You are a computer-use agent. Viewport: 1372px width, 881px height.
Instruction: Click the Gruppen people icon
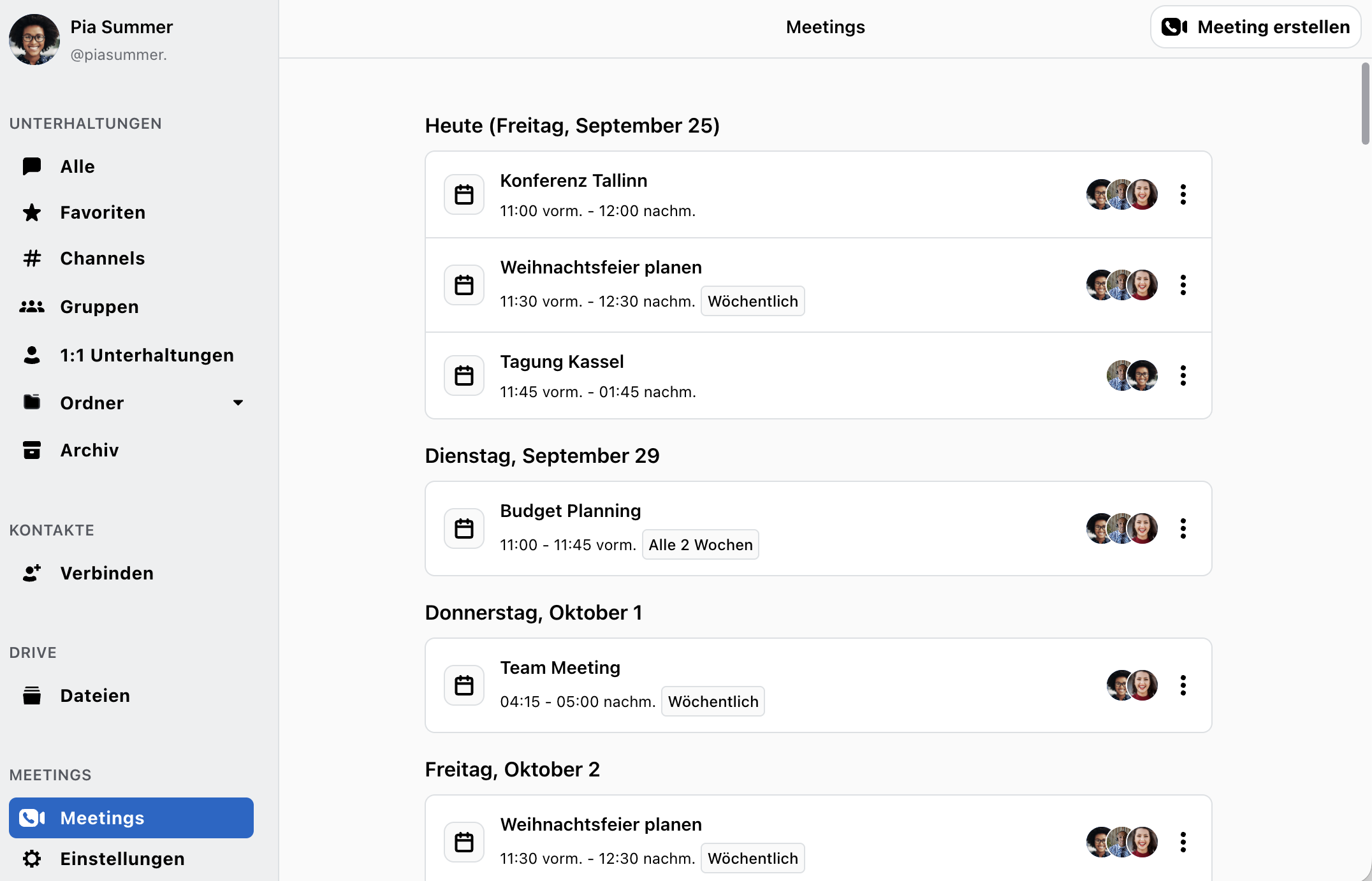click(32, 307)
